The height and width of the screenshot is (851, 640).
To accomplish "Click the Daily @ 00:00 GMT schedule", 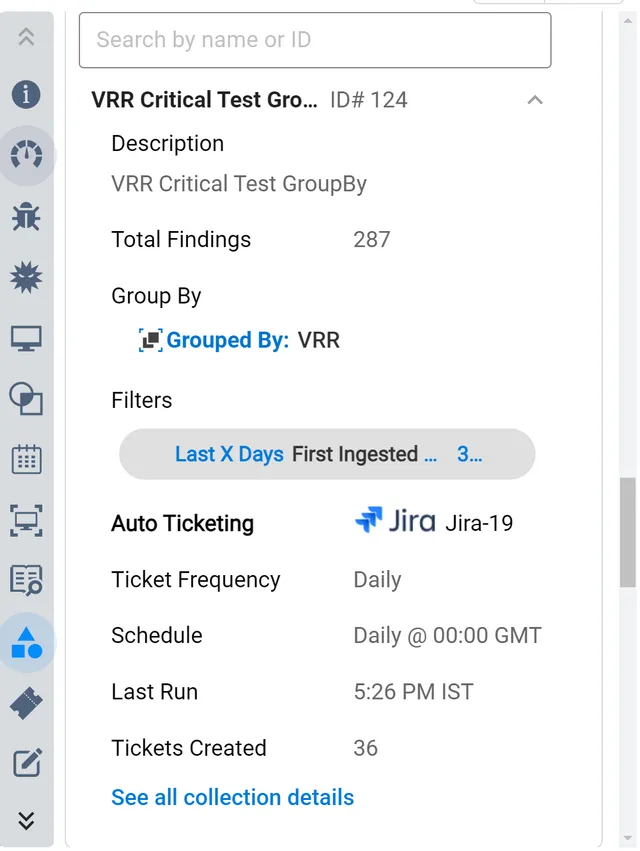I will point(447,636).
